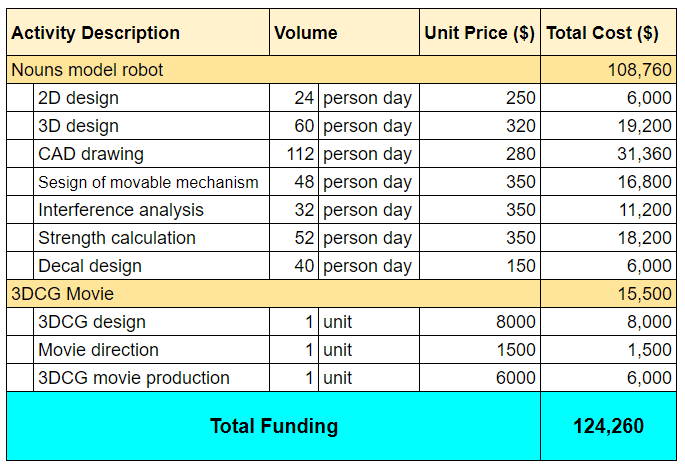Click the 124,260 grand total cell
The height and width of the screenshot is (468, 685).
click(x=607, y=426)
